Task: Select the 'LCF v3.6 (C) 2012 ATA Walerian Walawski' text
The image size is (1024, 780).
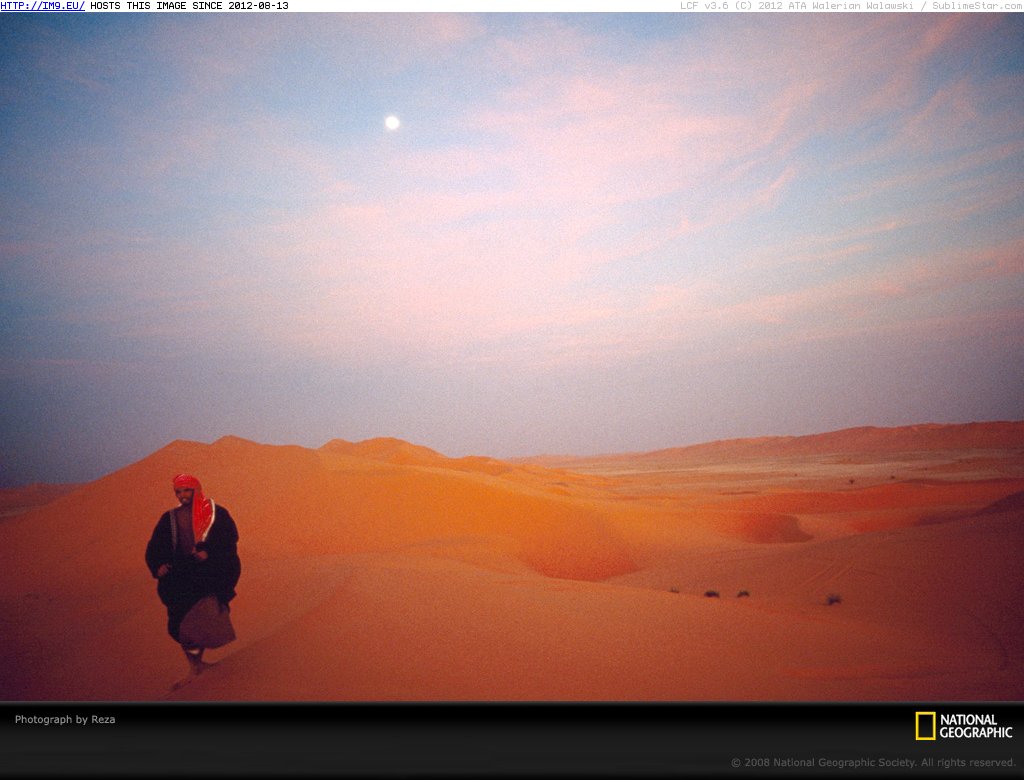Action: [x=797, y=6]
